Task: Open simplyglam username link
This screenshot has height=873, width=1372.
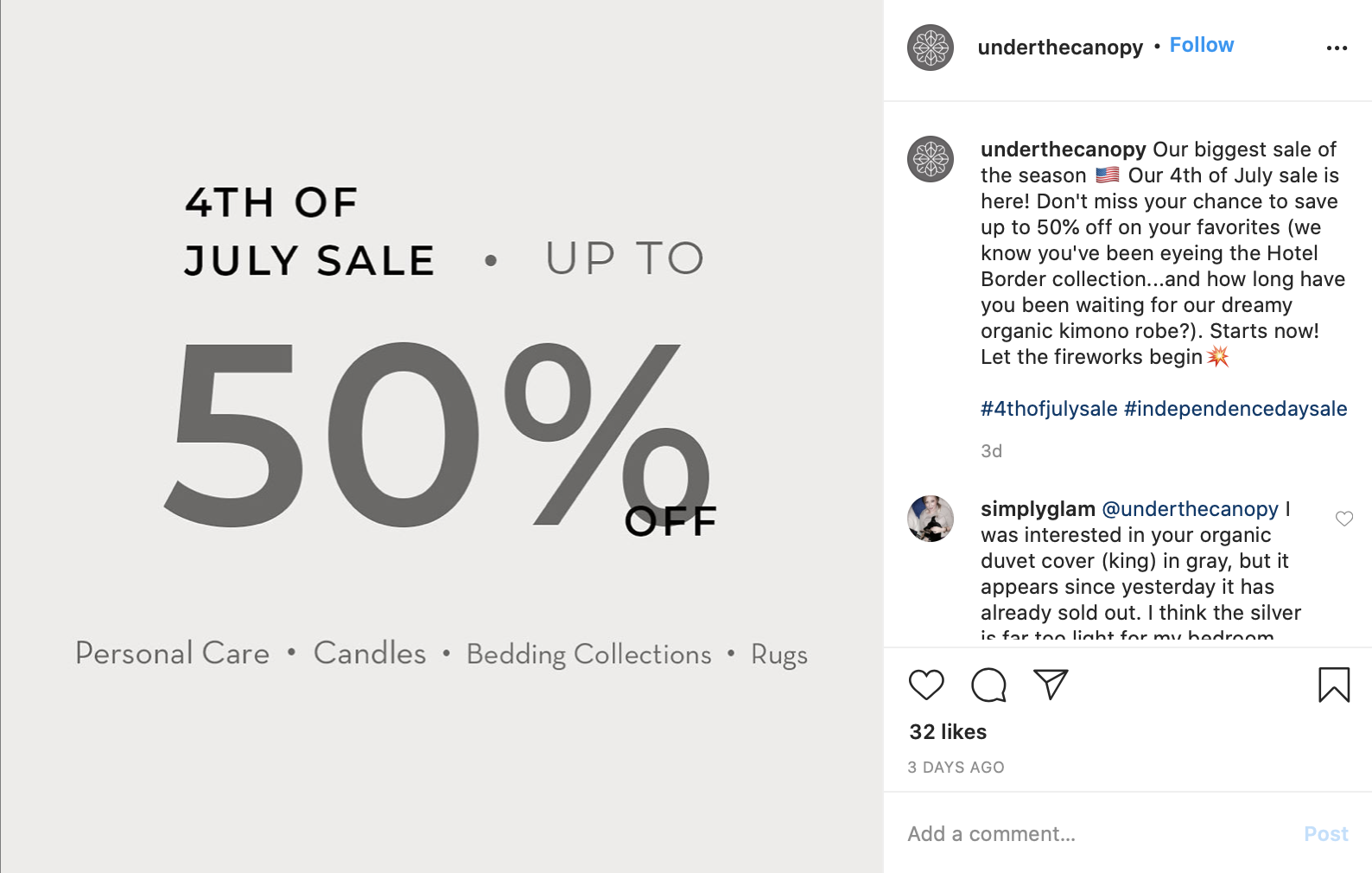Action: tap(1038, 509)
